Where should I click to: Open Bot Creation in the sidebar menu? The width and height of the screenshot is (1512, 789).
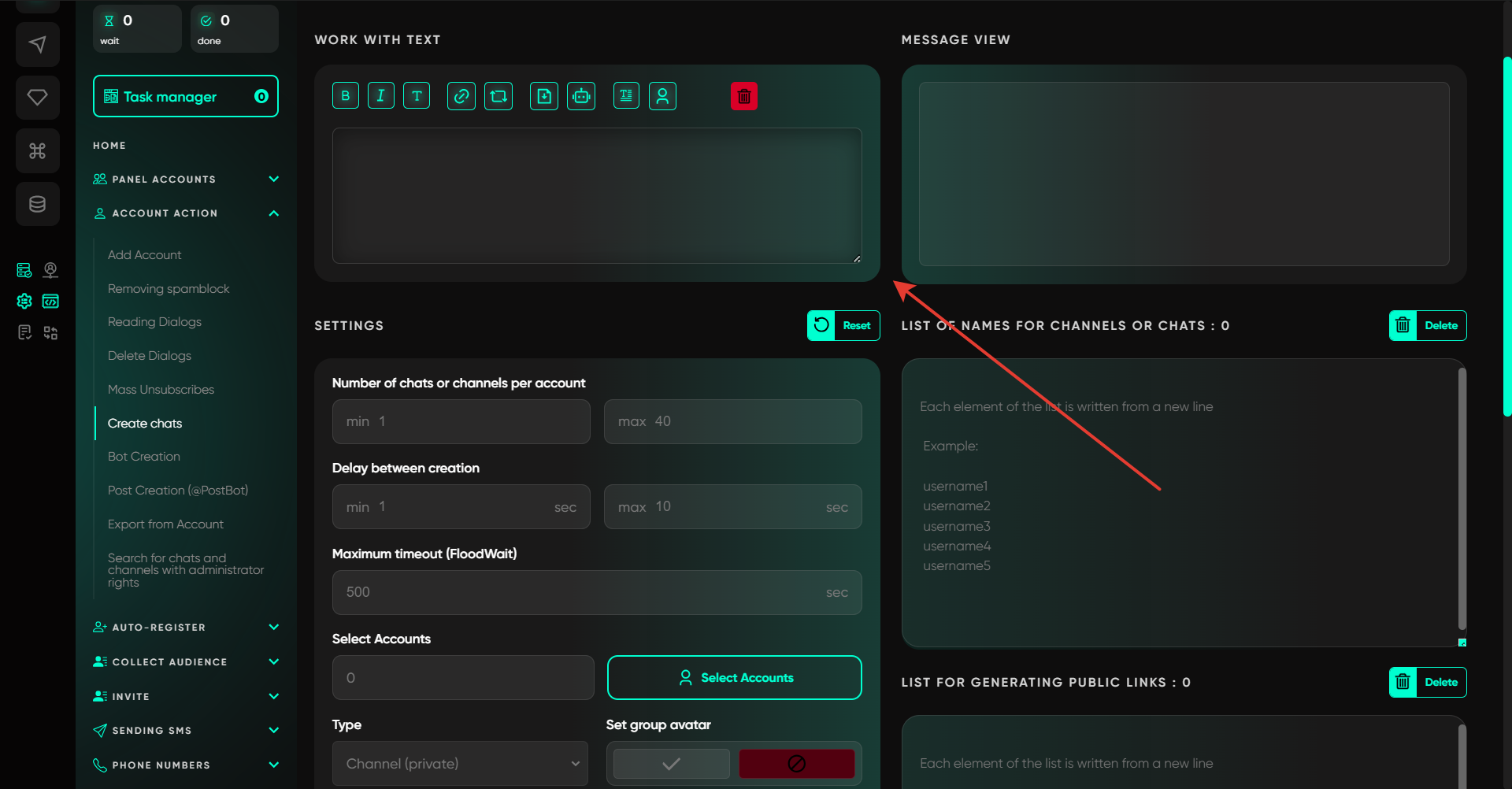coord(144,457)
